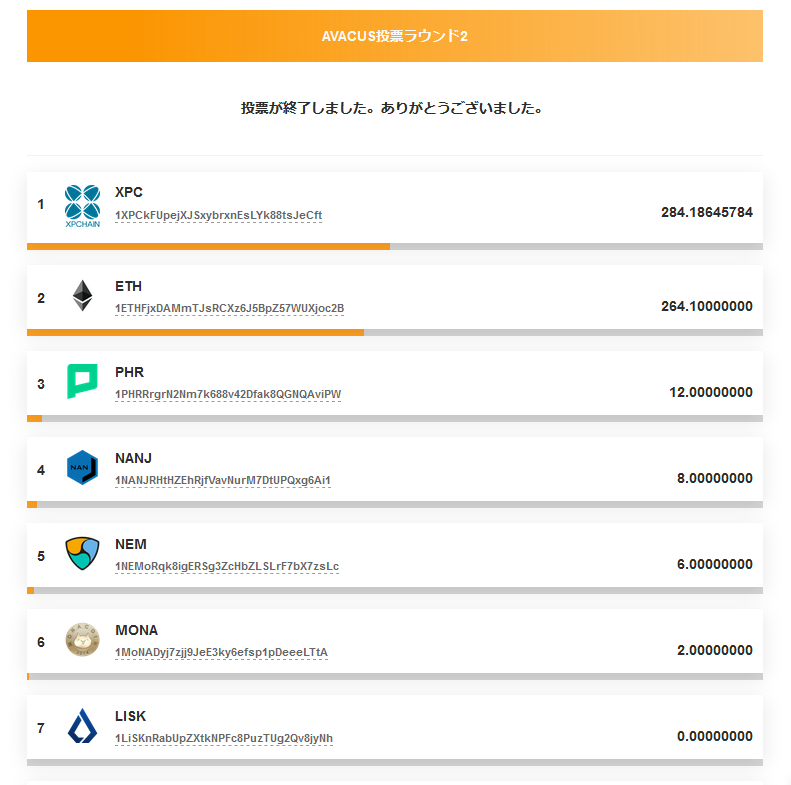
Task: Select the NANJ coin name
Action: (x=133, y=458)
